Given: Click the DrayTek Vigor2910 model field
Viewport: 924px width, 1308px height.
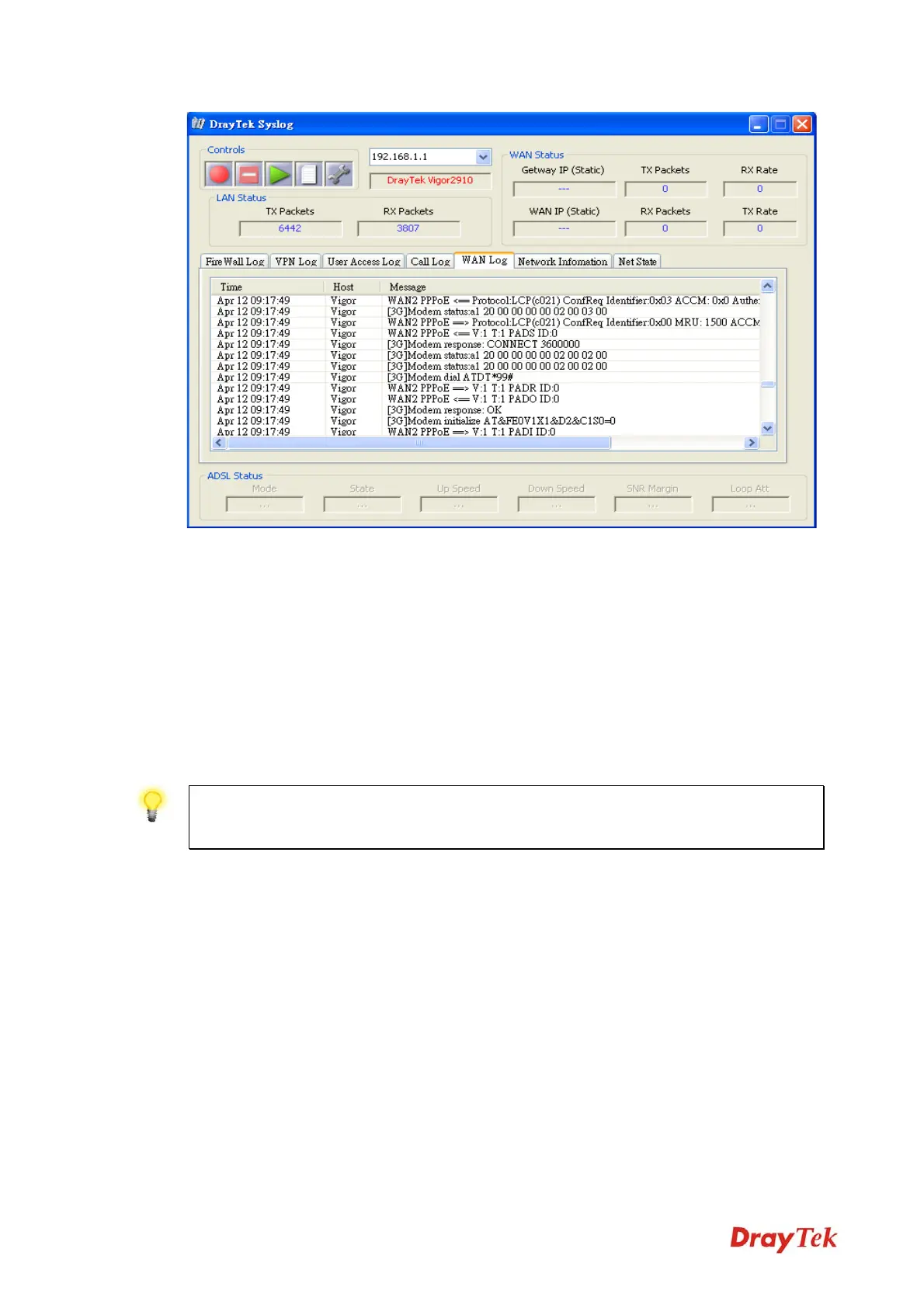Looking at the screenshot, I should [x=430, y=180].
